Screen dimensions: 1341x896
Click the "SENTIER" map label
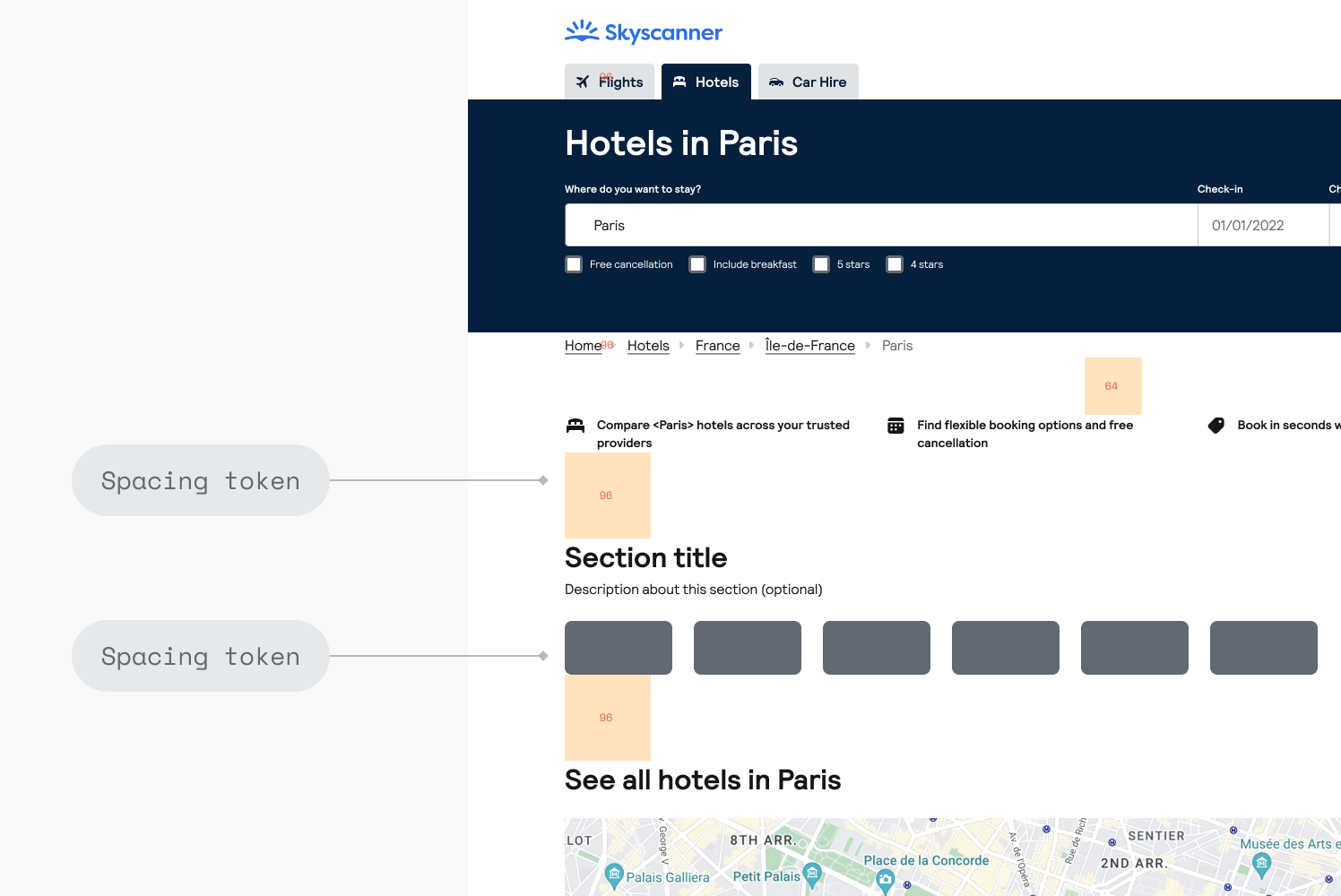tap(1156, 836)
